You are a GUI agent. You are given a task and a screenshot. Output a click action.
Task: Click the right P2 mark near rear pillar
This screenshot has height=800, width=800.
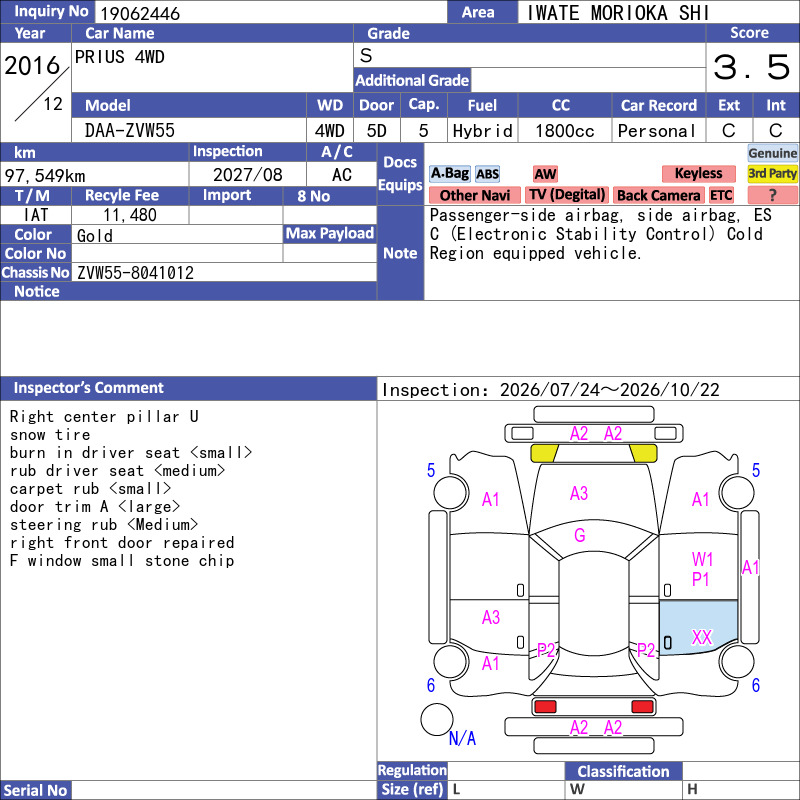tap(646, 650)
